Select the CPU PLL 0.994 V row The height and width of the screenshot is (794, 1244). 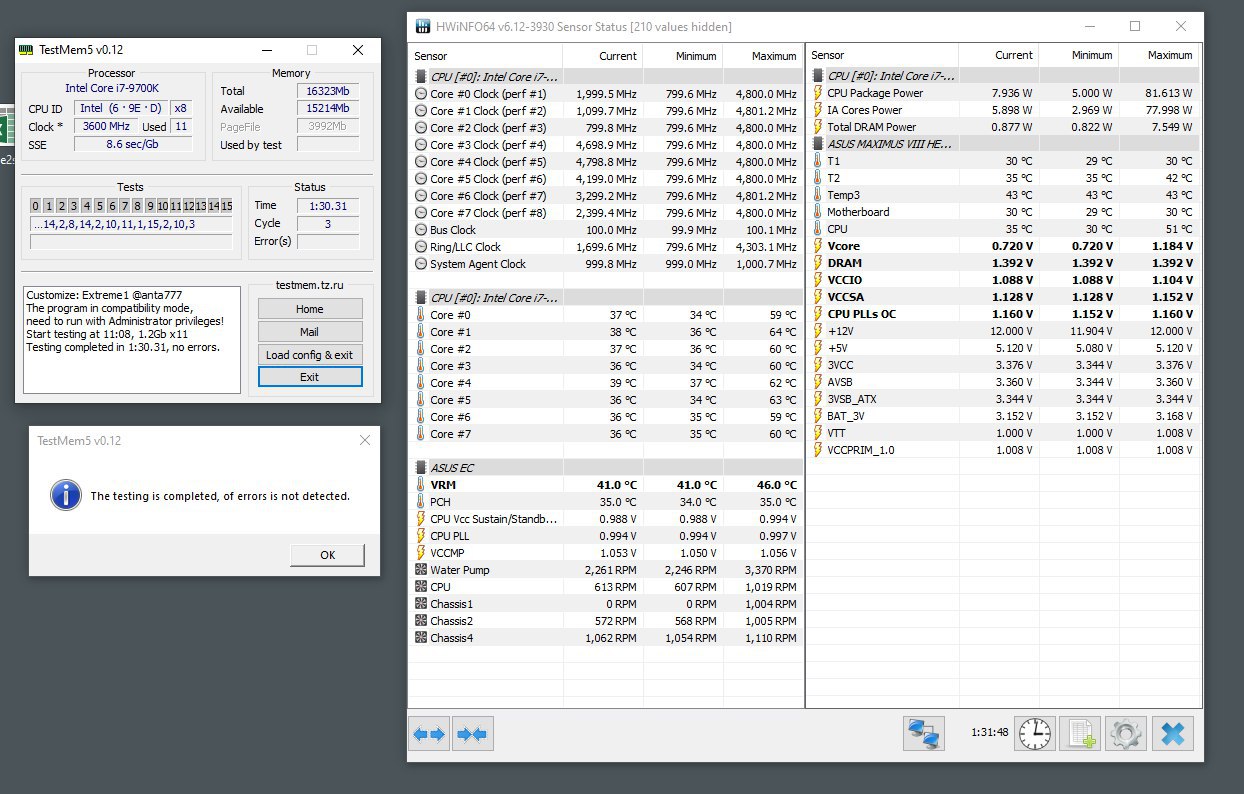click(x=606, y=536)
